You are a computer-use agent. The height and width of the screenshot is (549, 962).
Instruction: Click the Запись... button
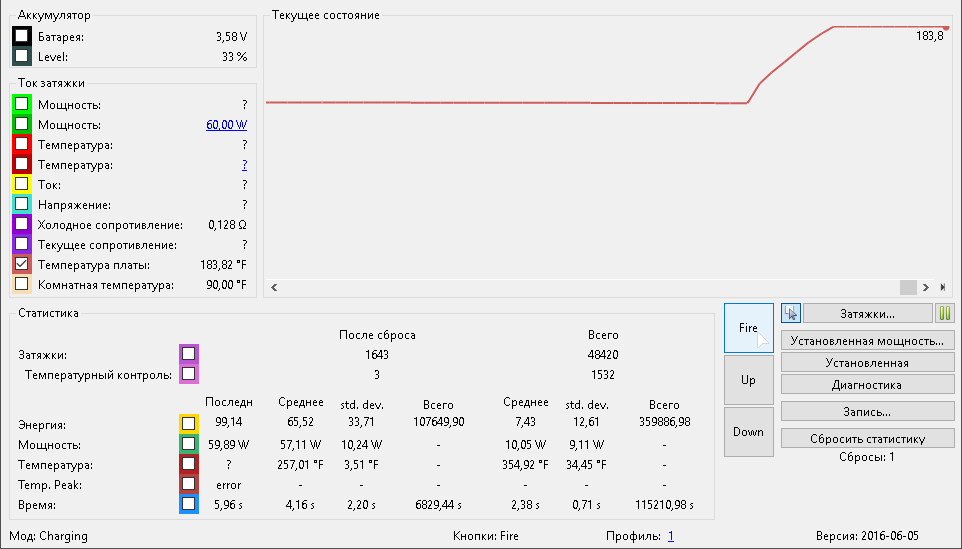[867, 412]
